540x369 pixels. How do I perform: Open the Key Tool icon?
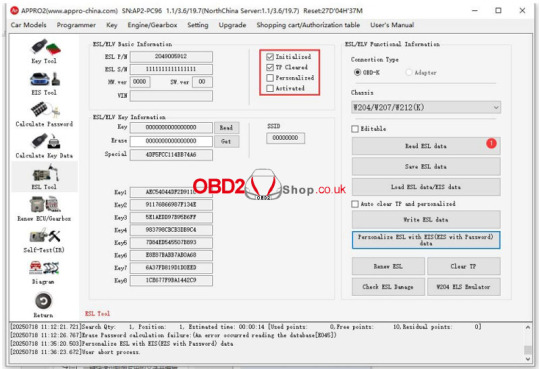44,52
